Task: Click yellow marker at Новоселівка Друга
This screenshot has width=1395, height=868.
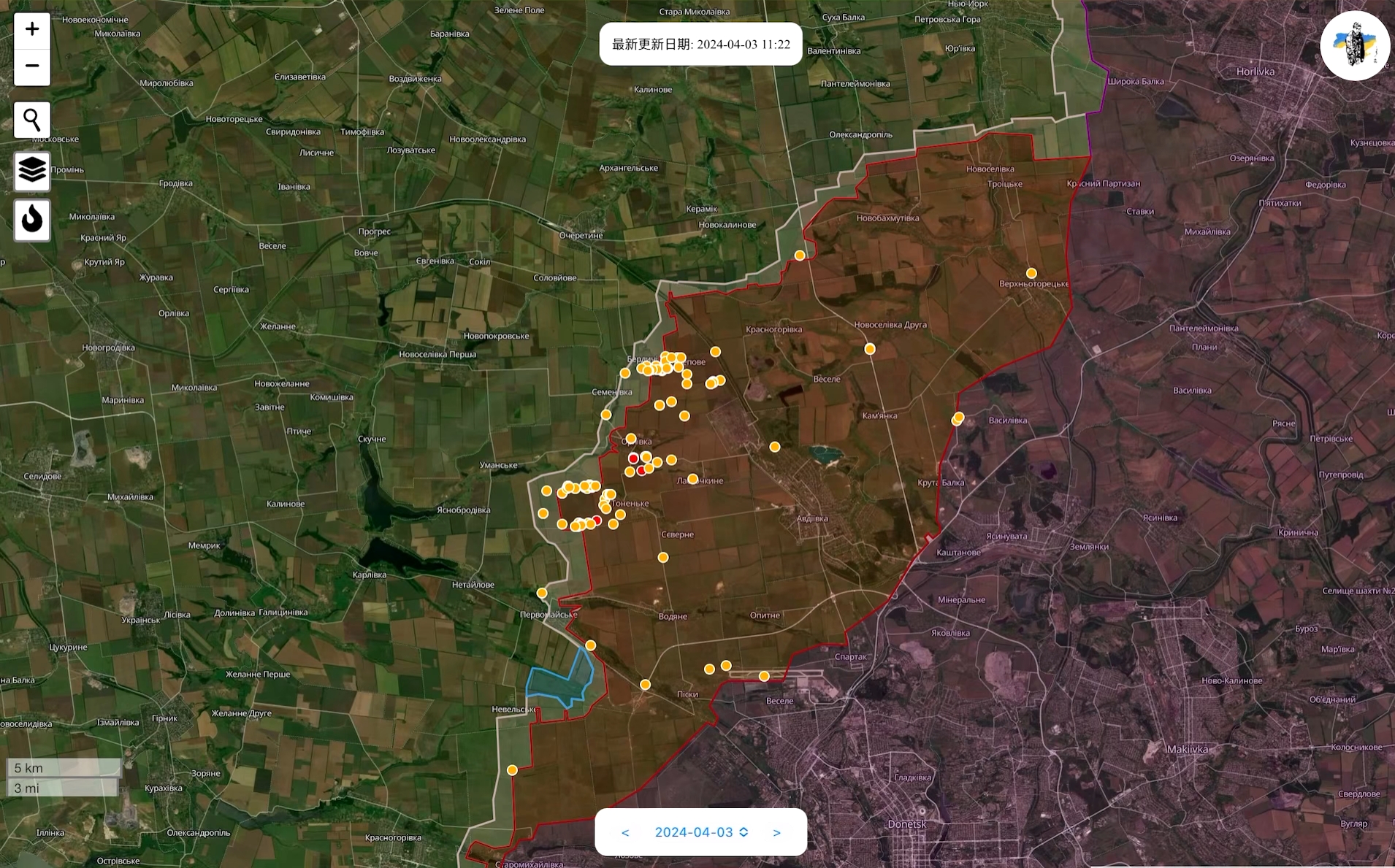Action: tap(870, 349)
